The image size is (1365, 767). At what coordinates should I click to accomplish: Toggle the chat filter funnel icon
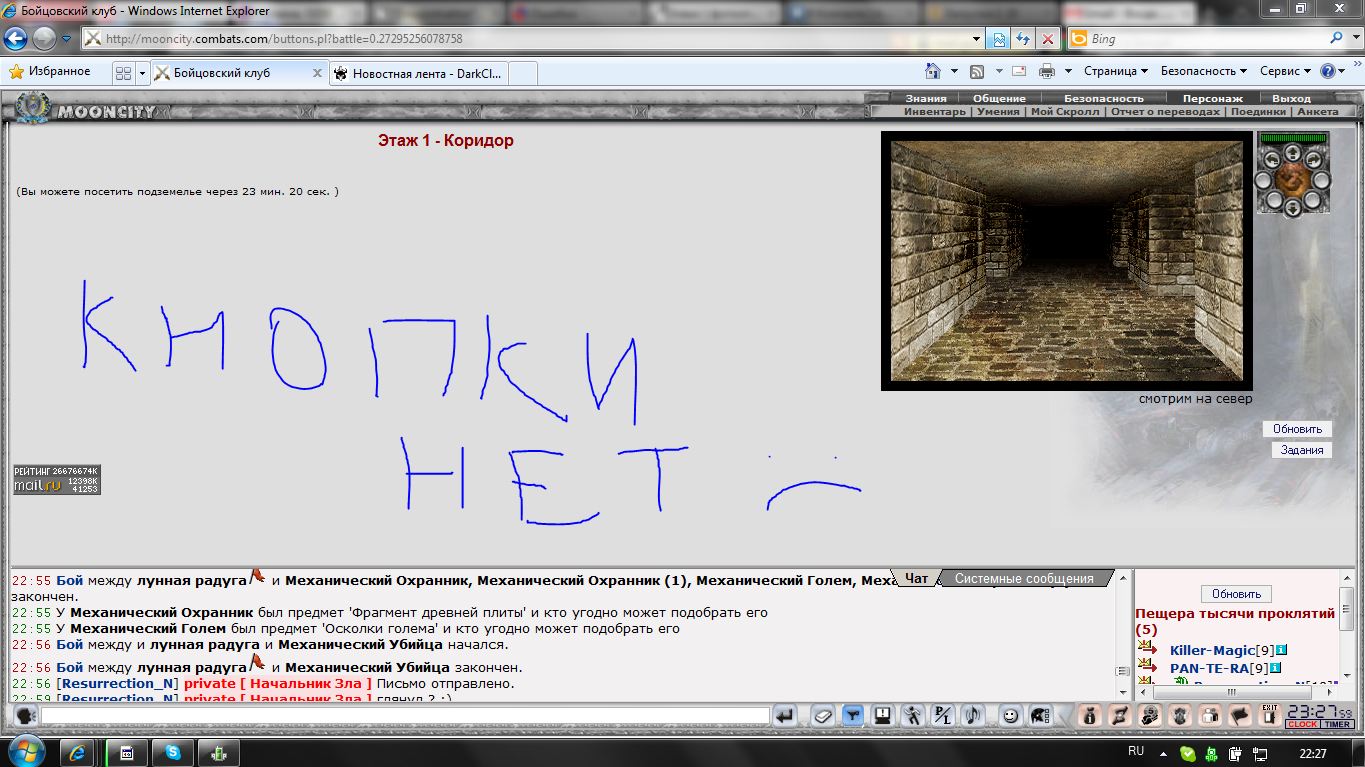(852, 716)
